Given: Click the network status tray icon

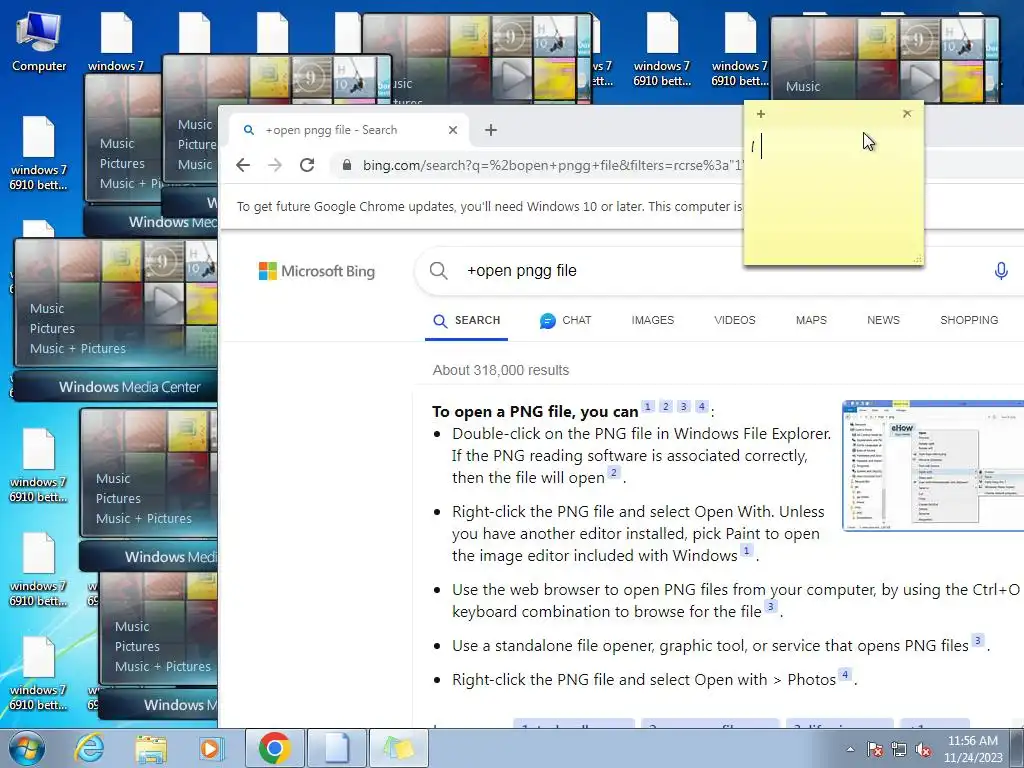Looking at the screenshot, I should pyautogui.click(x=899, y=749).
